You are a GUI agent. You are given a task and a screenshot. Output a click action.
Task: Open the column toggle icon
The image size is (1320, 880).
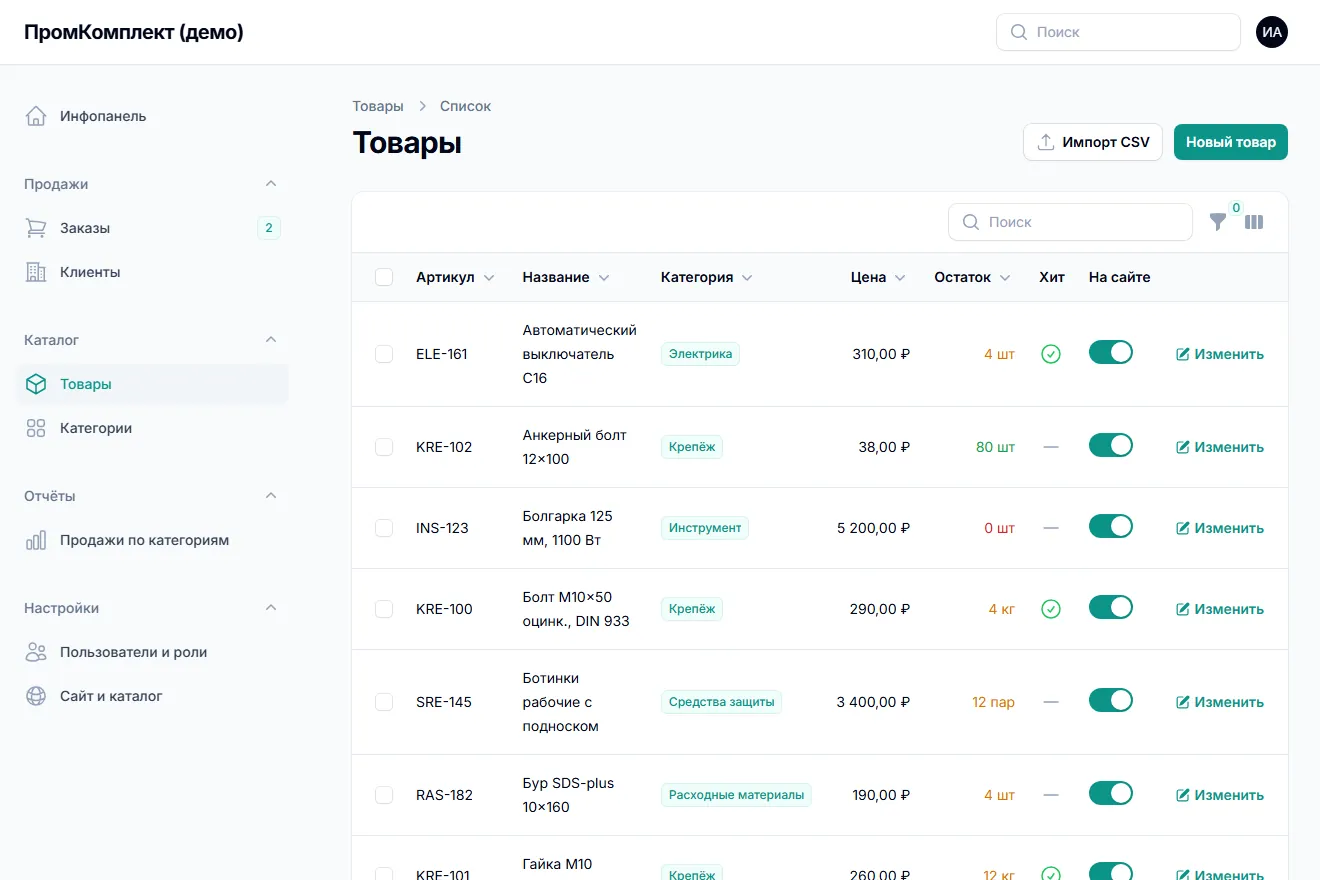(x=1254, y=222)
